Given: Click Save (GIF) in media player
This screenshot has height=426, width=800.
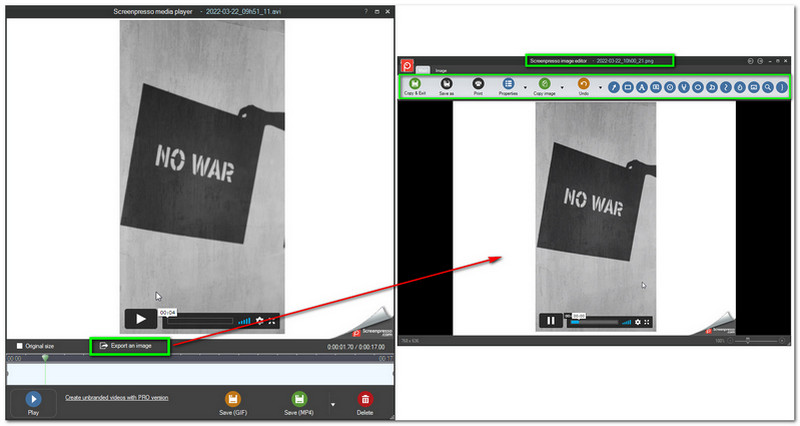Looking at the screenshot, I should [x=233, y=404].
